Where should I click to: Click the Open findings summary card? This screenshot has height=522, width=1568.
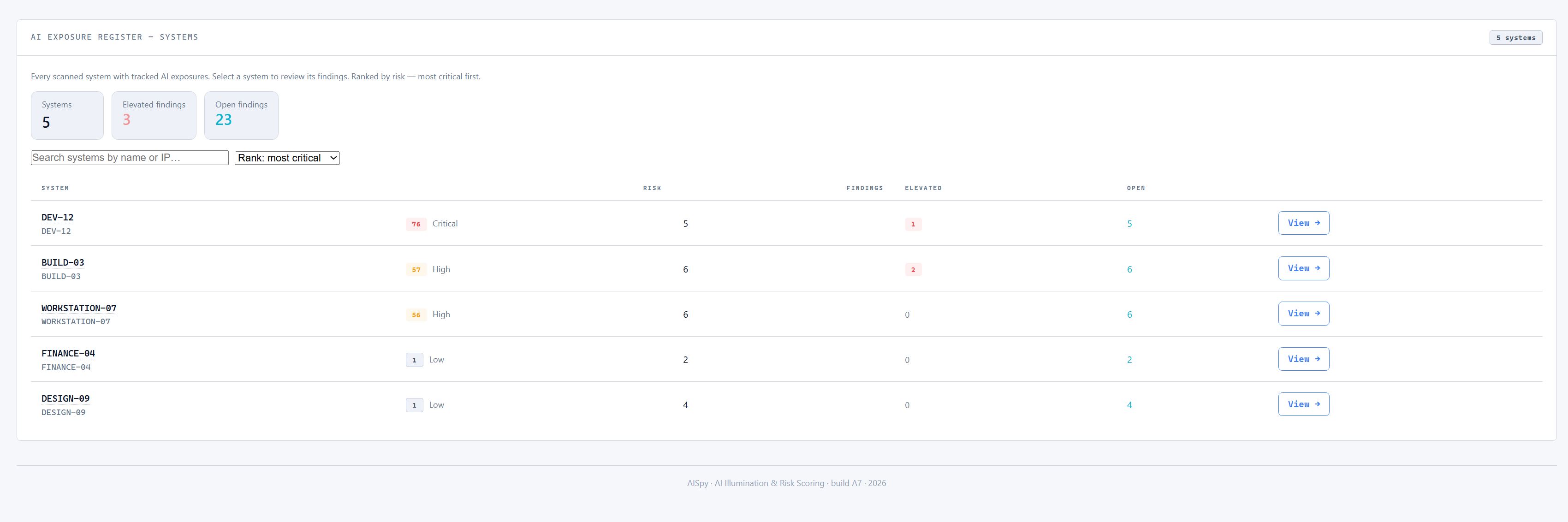241,116
